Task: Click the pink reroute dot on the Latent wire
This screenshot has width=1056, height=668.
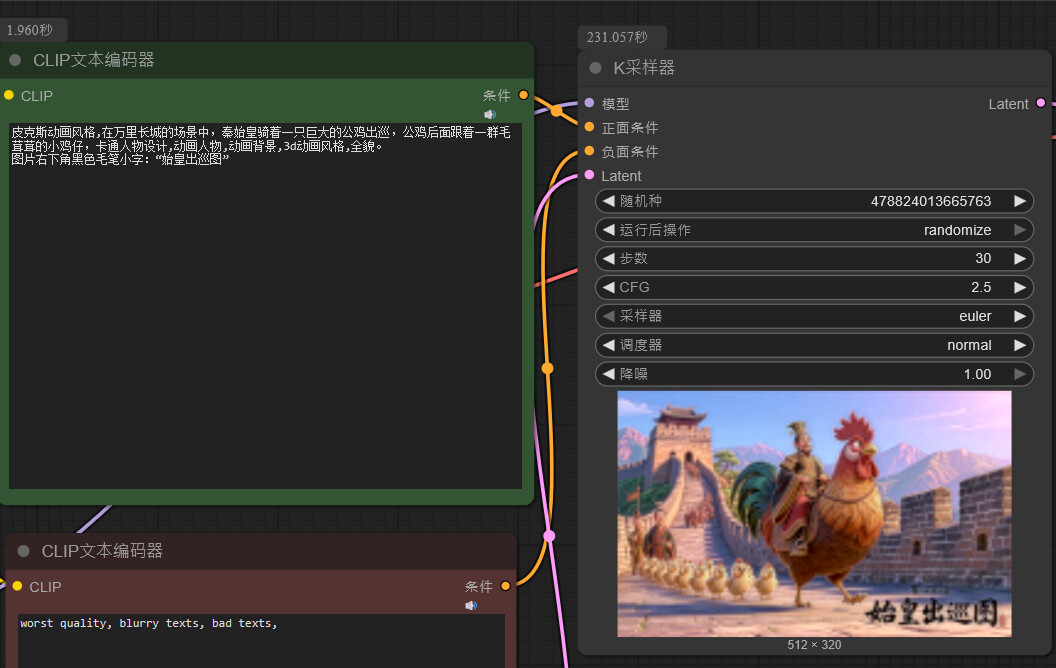Action: [549, 536]
